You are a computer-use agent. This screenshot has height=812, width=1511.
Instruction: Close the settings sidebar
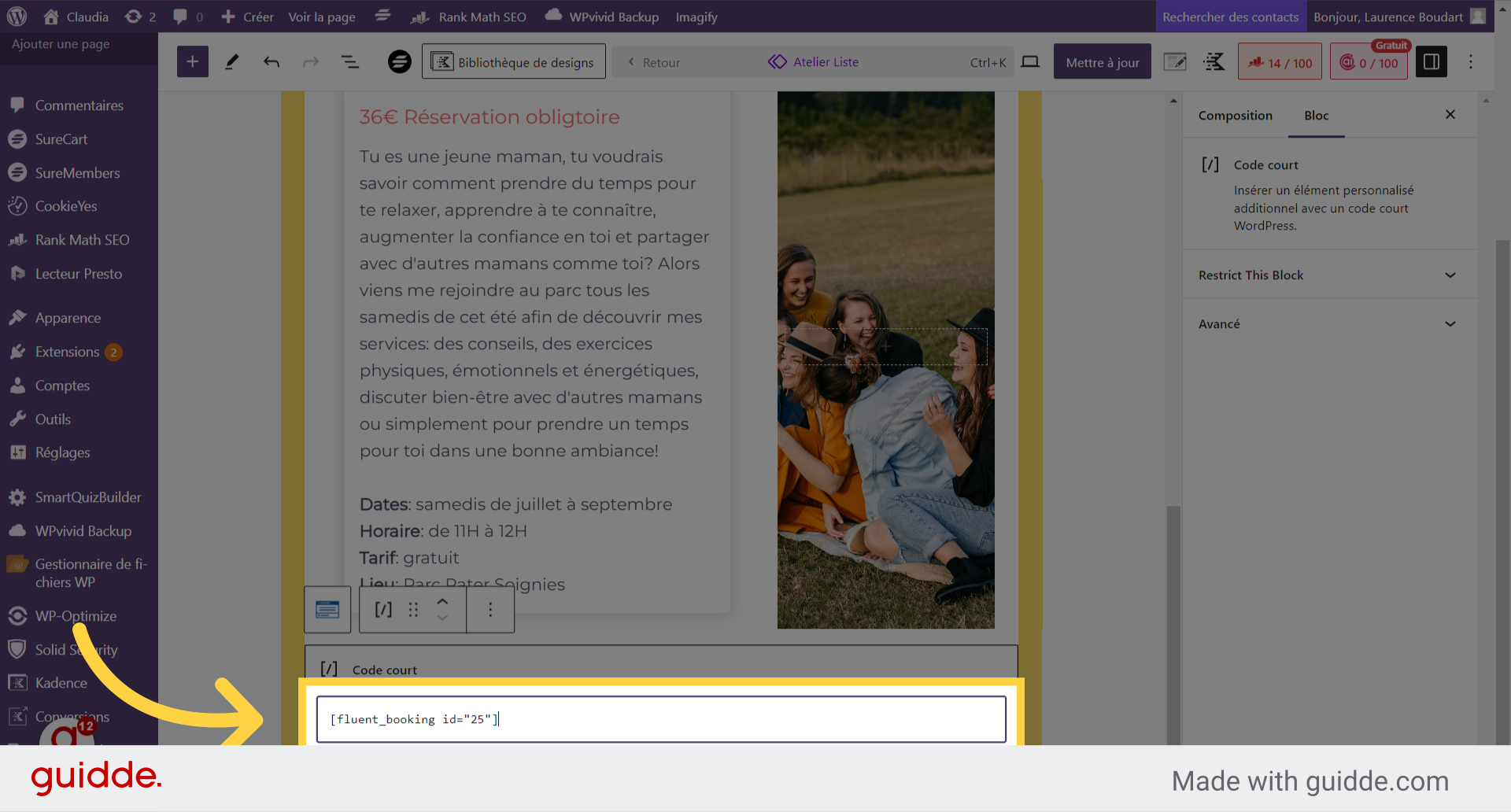pyautogui.click(x=1450, y=115)
